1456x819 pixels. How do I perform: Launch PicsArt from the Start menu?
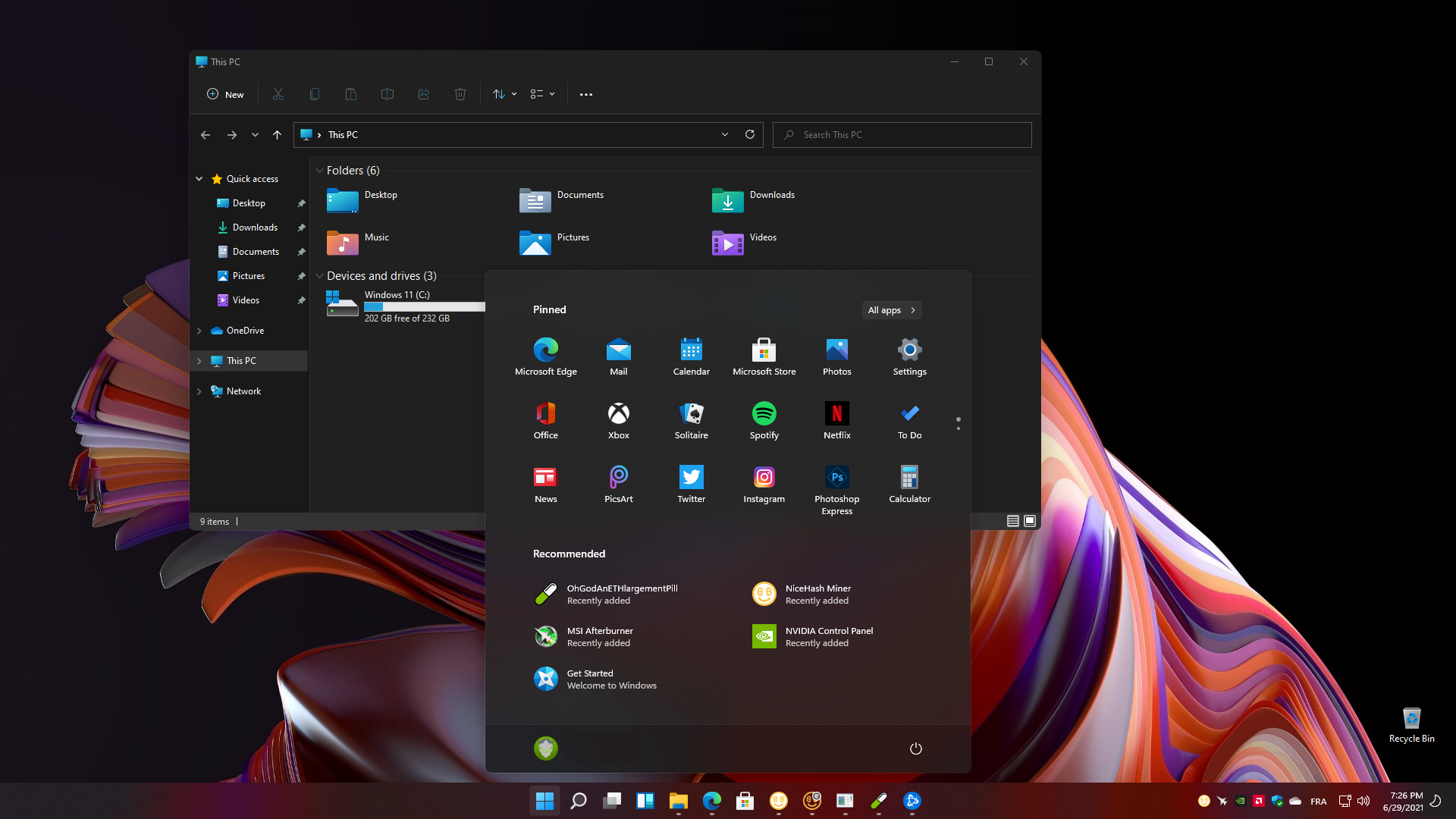[618, 484]
